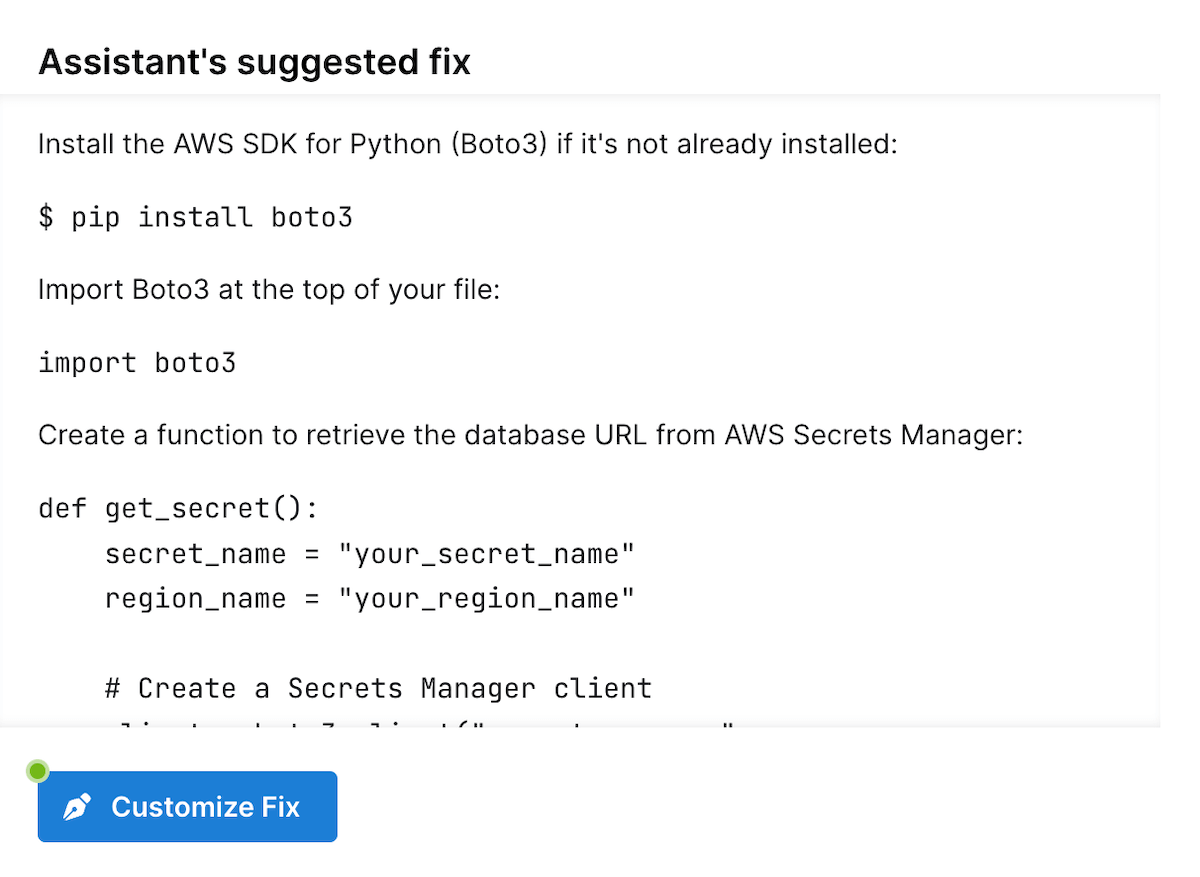This screenshot has width=1200, height=877.
Task: Click the "(Boto3)" text in first sentence
Action: tap(499, 144)
